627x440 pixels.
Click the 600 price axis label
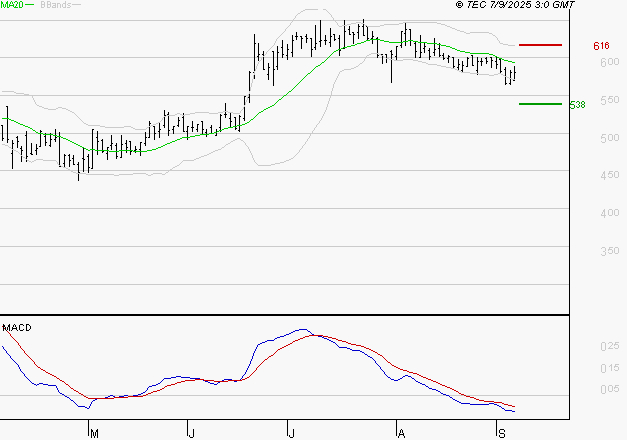(x=610, y=62)
